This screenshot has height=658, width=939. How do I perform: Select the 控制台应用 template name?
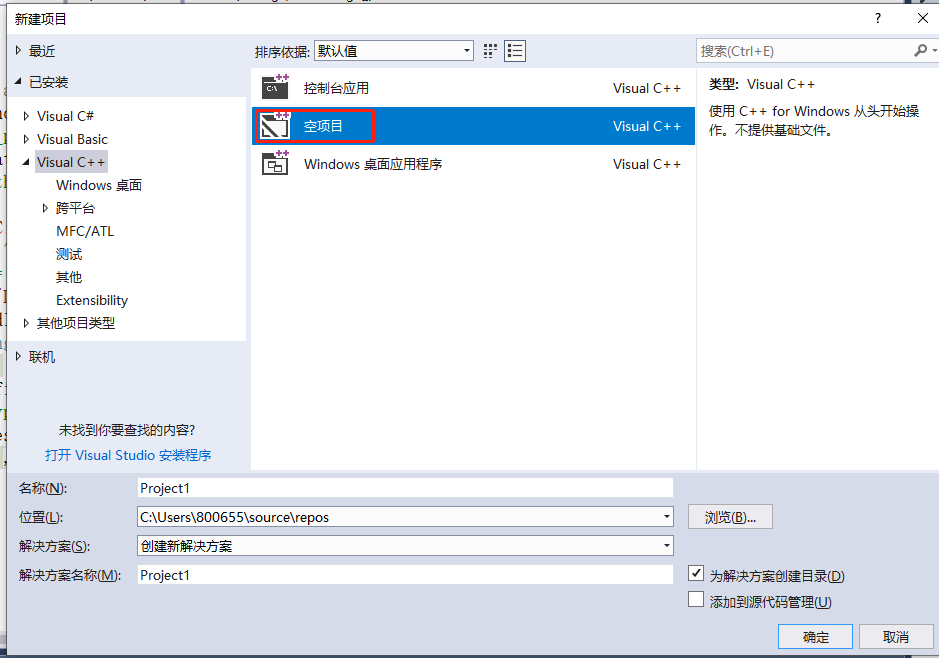336,88
